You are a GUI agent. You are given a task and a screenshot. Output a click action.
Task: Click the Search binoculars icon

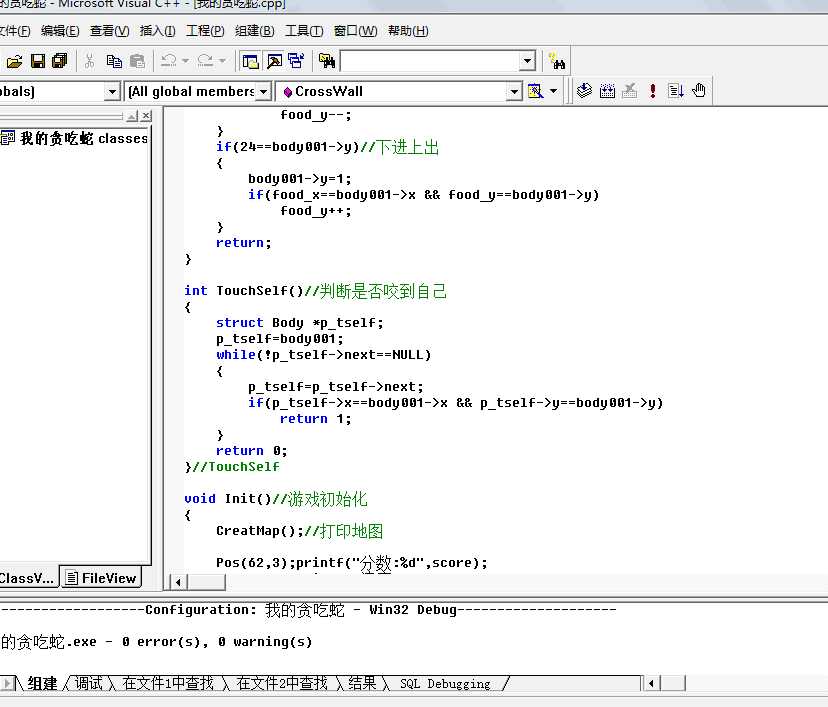pyautogui.click(x=557, y=61)
